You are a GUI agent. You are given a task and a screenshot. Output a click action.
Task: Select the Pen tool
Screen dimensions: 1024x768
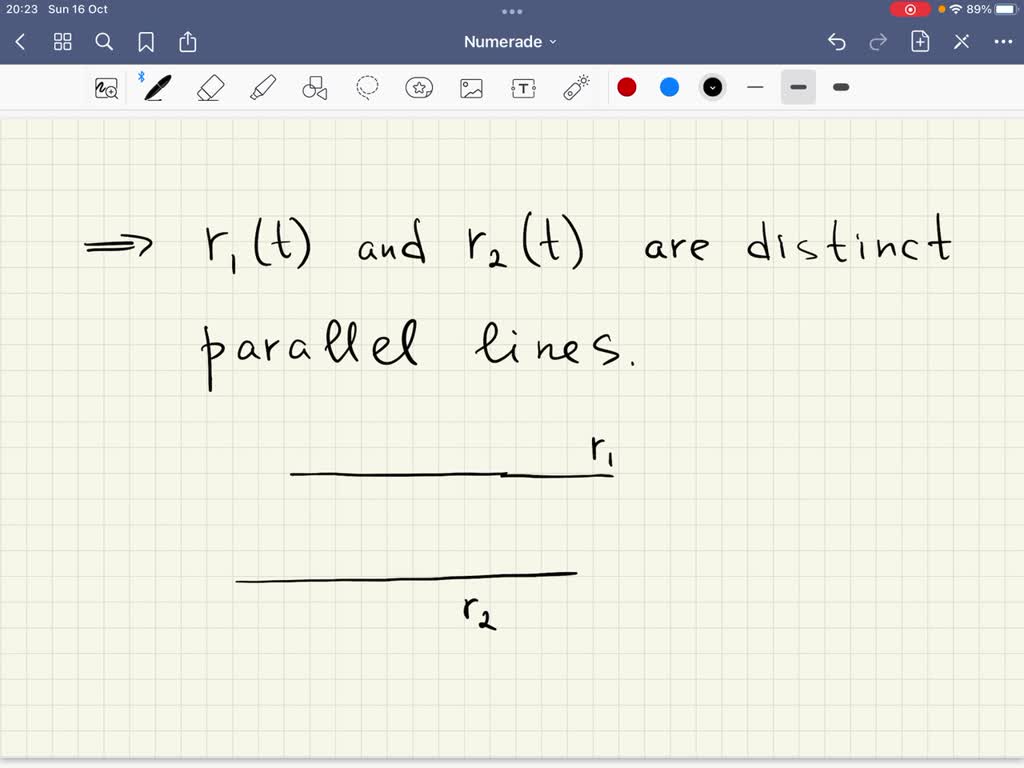[157, 88]
